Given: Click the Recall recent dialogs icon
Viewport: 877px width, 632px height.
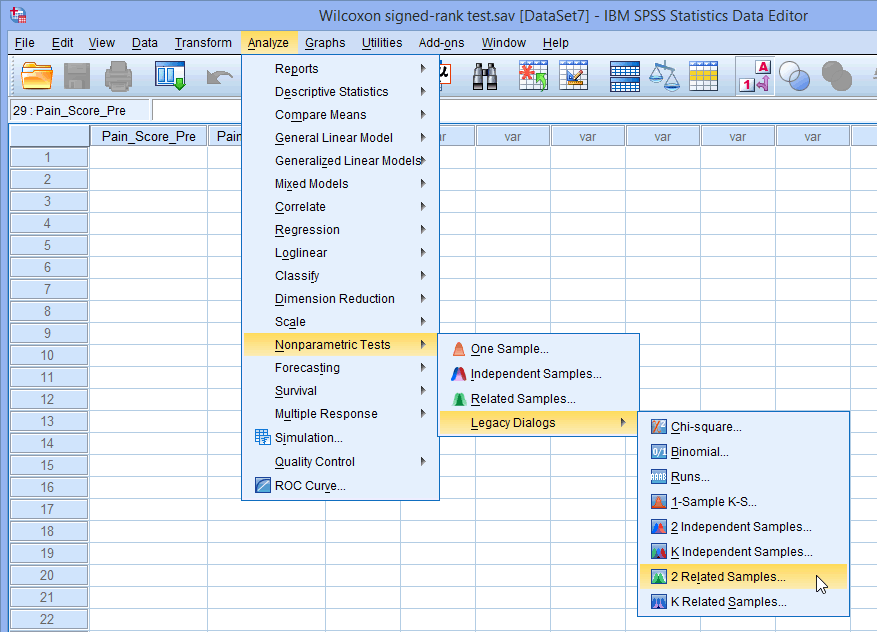Looking at the screenshot, I should tap(169, 76).
